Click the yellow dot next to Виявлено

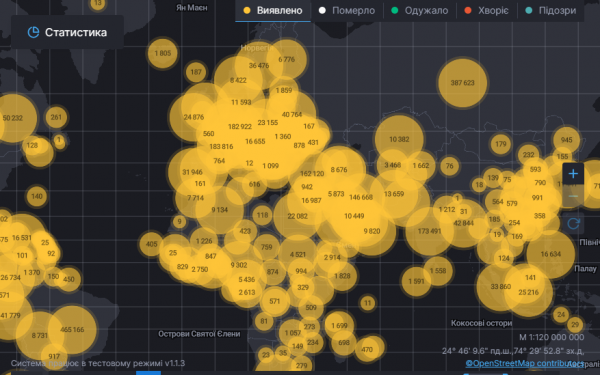[x=247, y=11]
